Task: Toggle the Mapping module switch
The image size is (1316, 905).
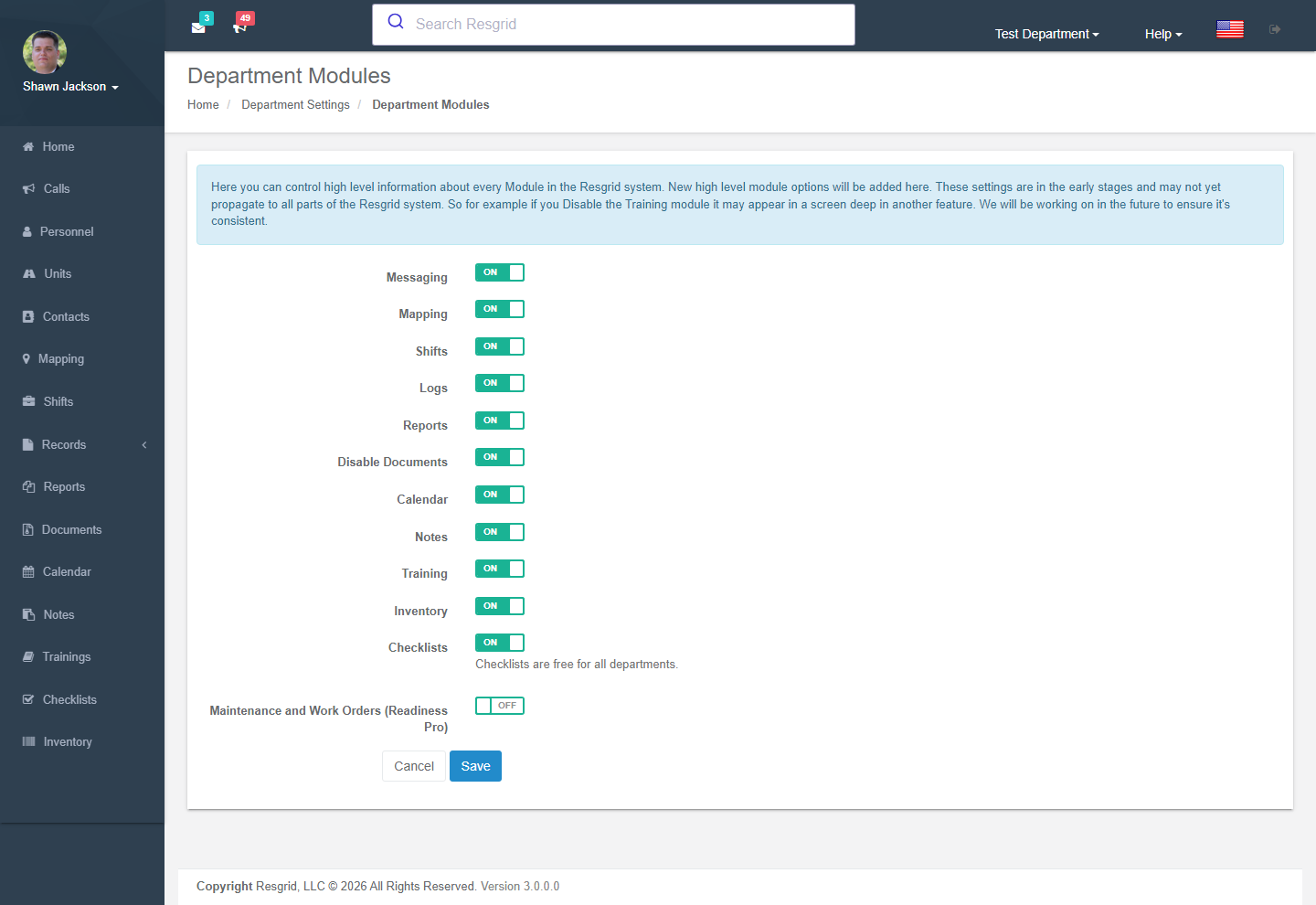Action: [500, 309]
